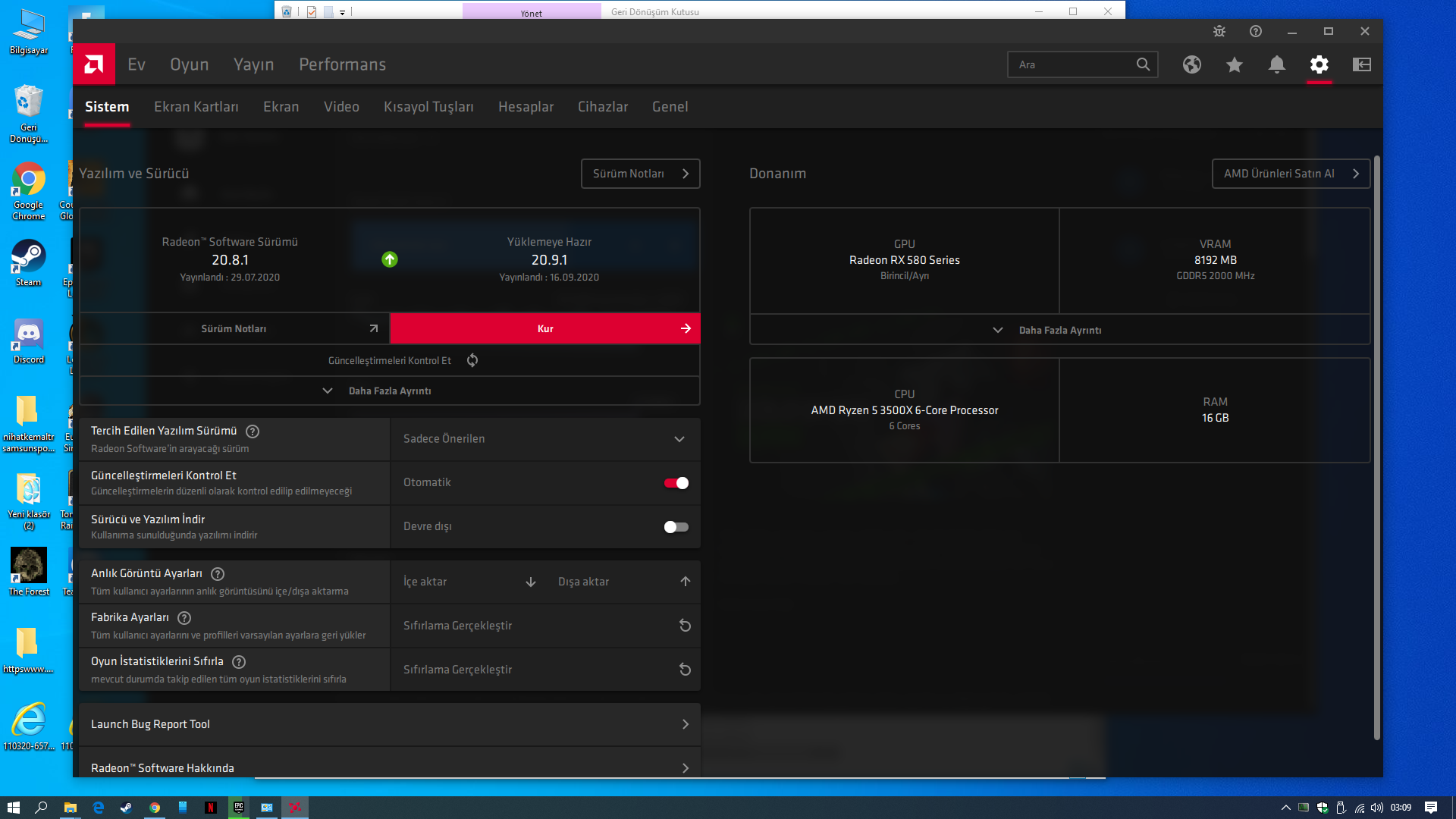Click the taskbar clock showing 03:09
1456x819 pixels.
(1401, 808)
